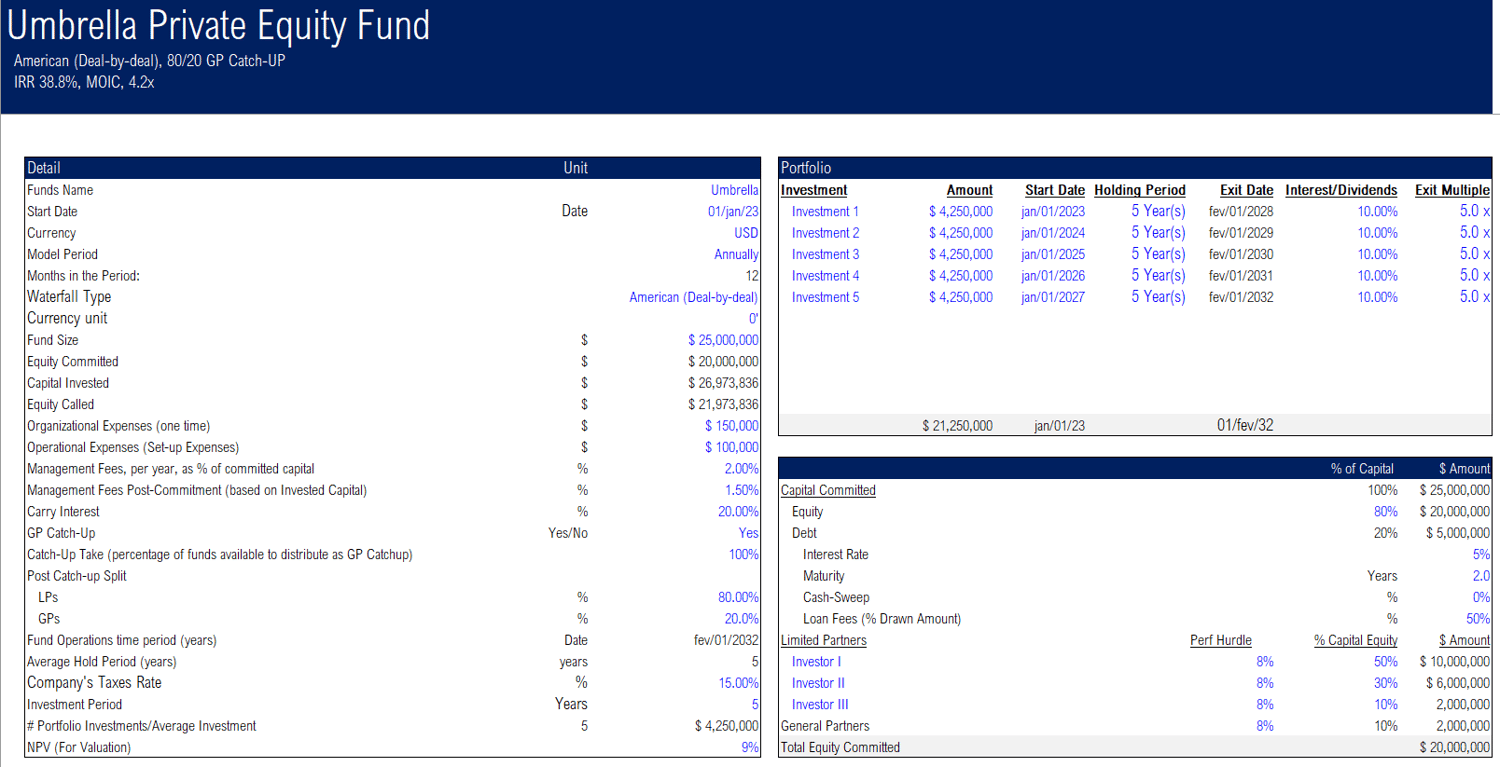1500x767 pixels.
Task: Select the Model Period value Annually
Action: (x=736, y=254)
